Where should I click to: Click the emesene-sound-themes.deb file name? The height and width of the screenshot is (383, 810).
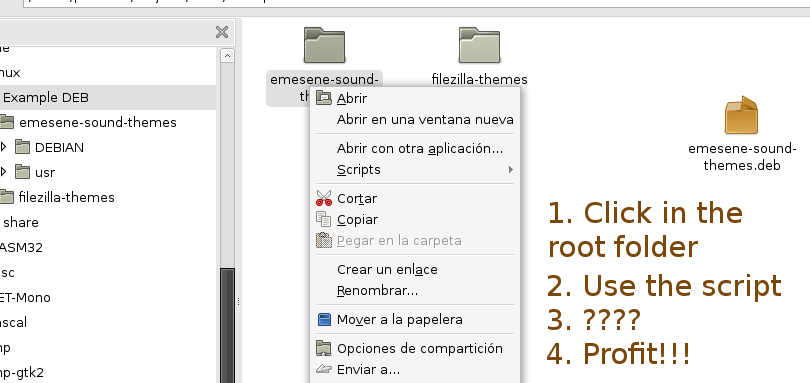[x=742, y=157]
